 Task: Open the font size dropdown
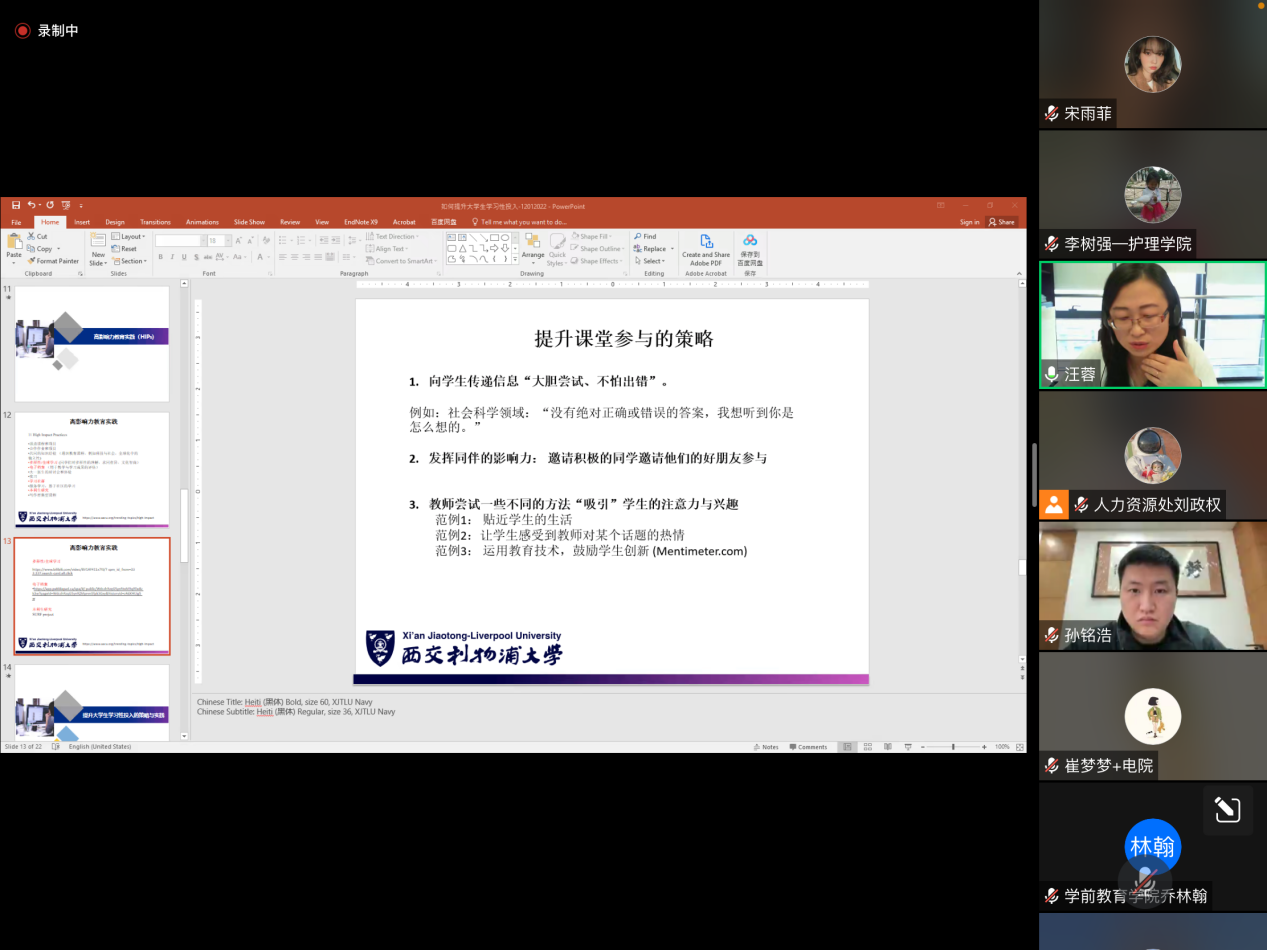click(x=226, y=241)
